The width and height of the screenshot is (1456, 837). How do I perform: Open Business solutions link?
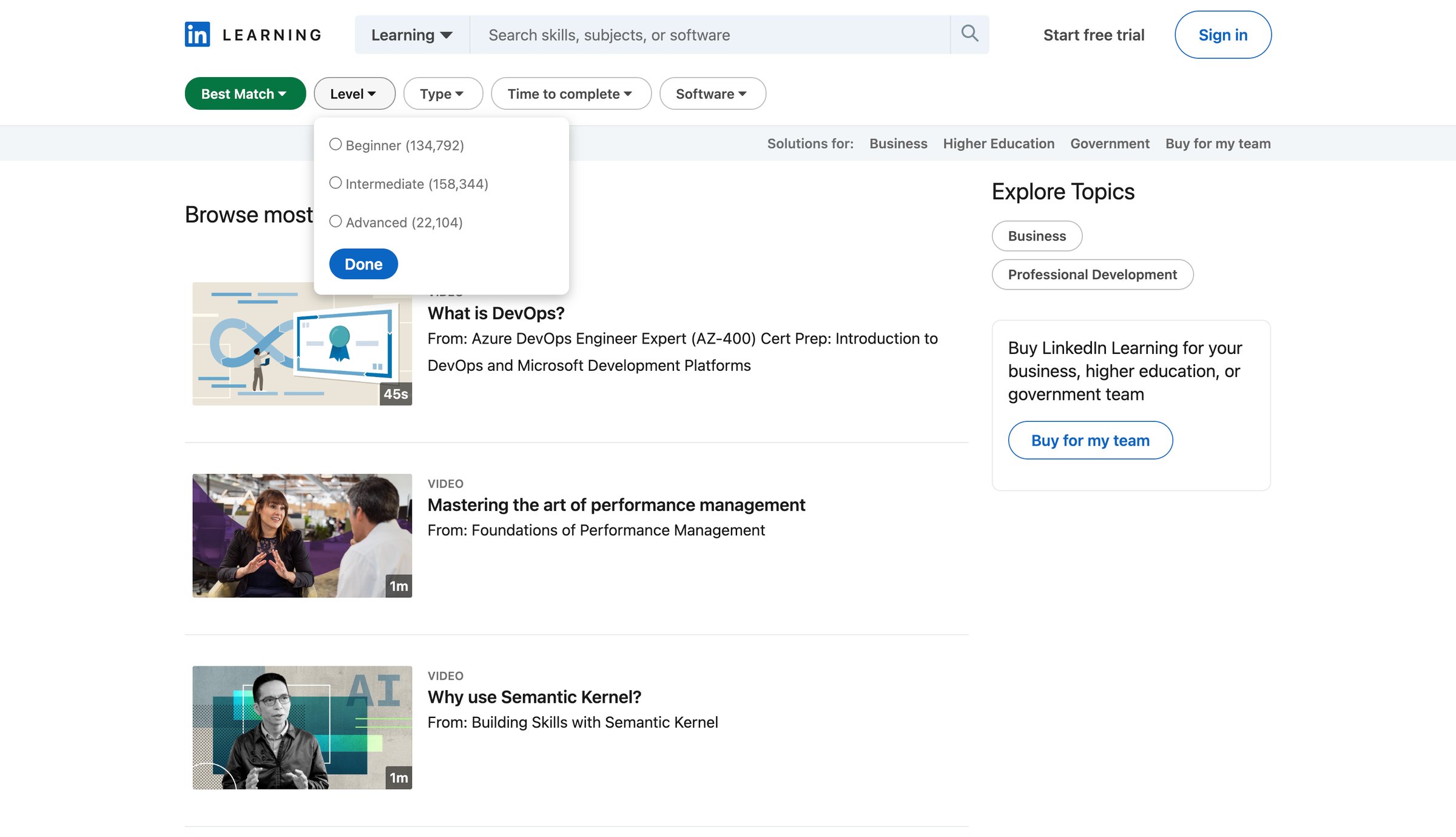(898, 143)
